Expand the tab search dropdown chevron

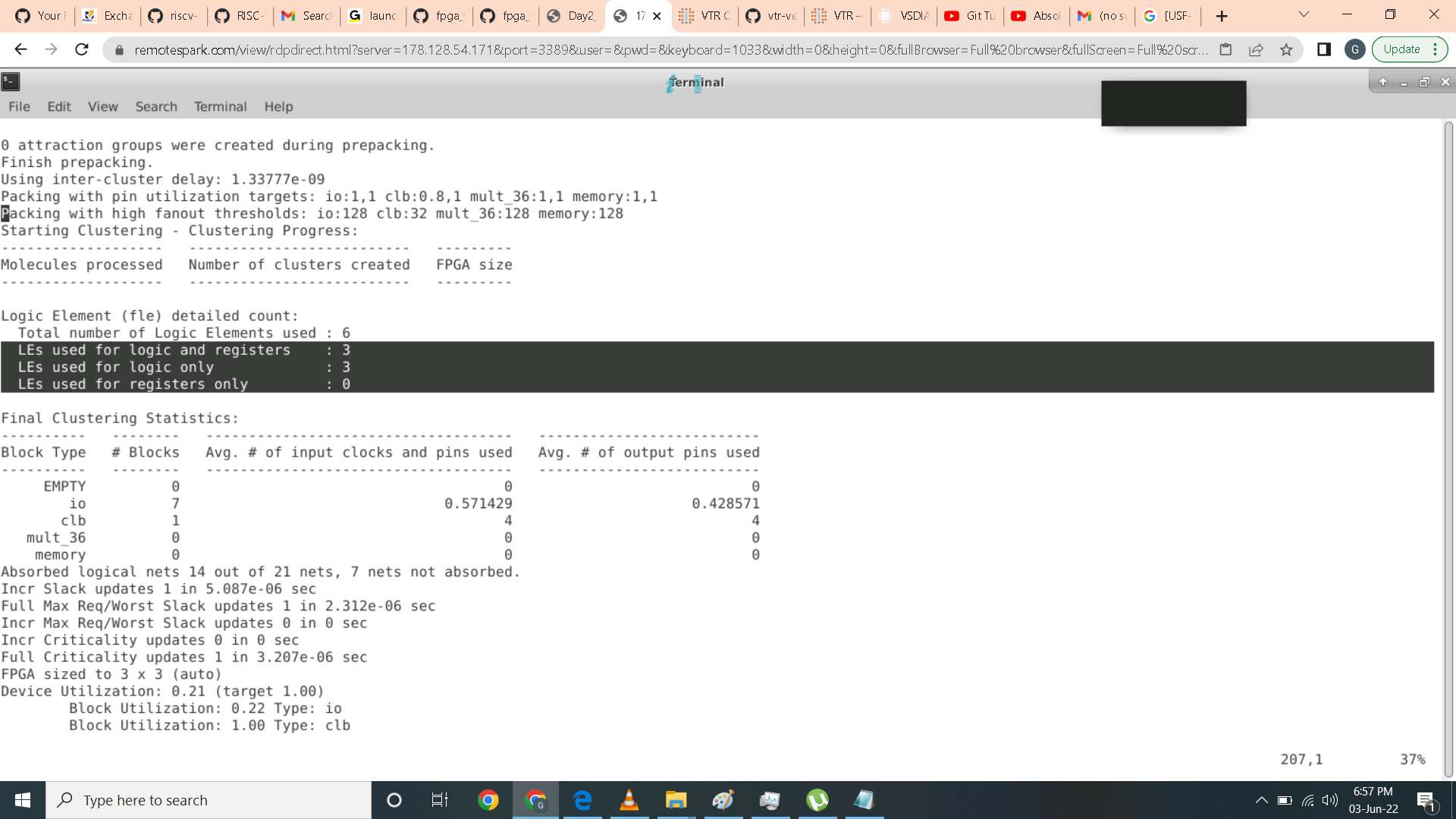(x=1304, y=14)
